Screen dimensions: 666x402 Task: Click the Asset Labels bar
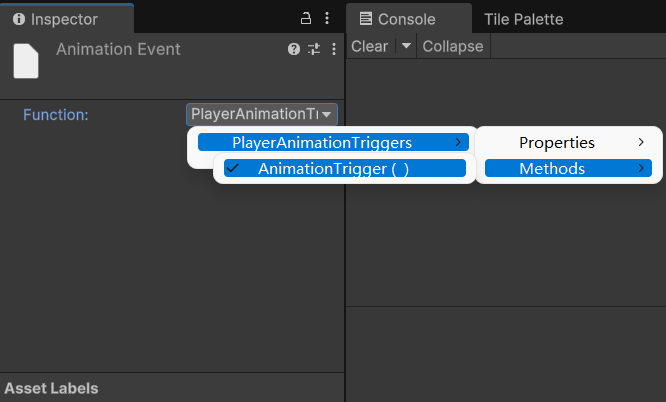(172, 388)
